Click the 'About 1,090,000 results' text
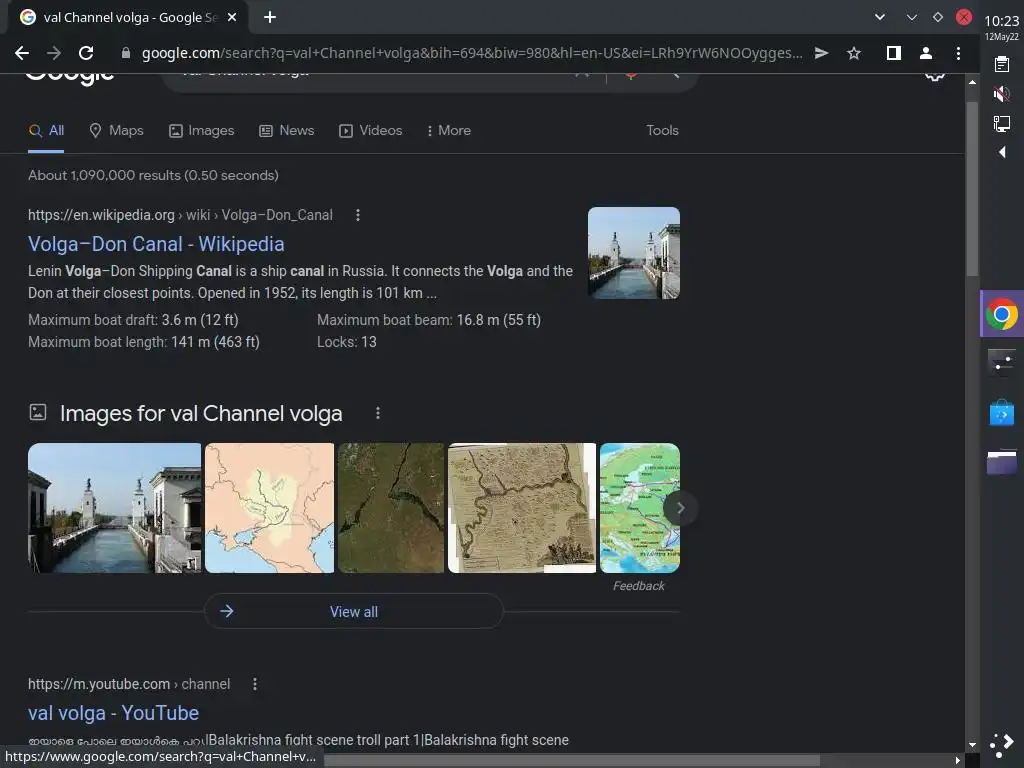This screenshot has height=768, width=1024. [153, 175]
